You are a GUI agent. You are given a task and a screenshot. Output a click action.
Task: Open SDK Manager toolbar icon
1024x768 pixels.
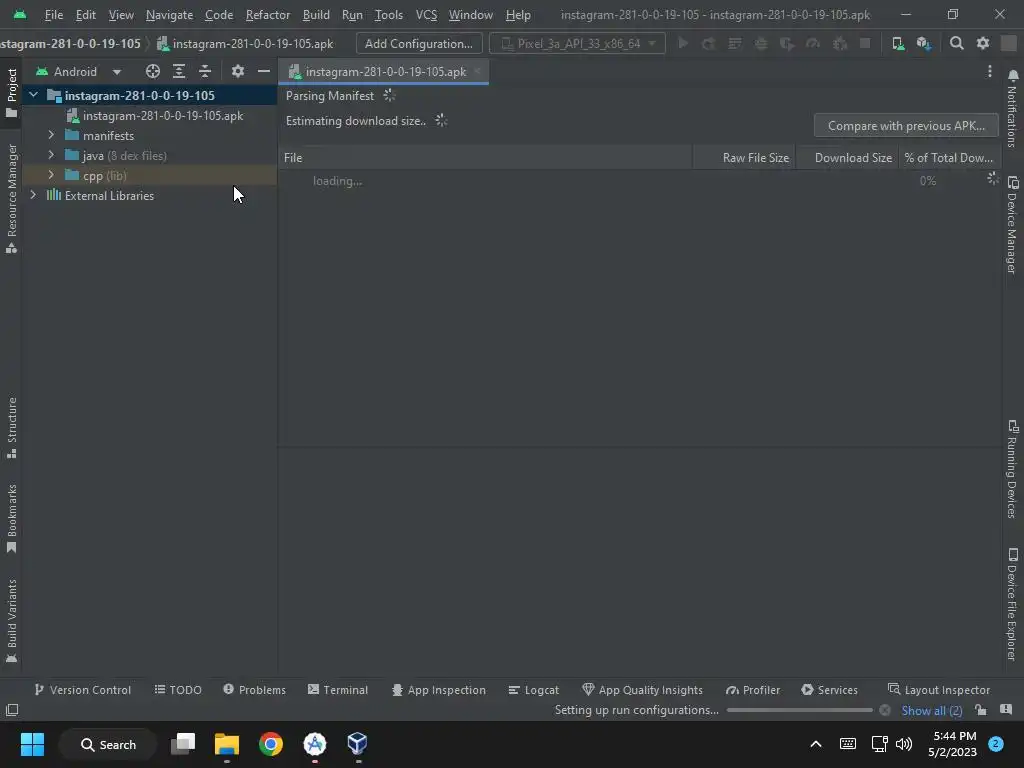click(x=923, y=44)
